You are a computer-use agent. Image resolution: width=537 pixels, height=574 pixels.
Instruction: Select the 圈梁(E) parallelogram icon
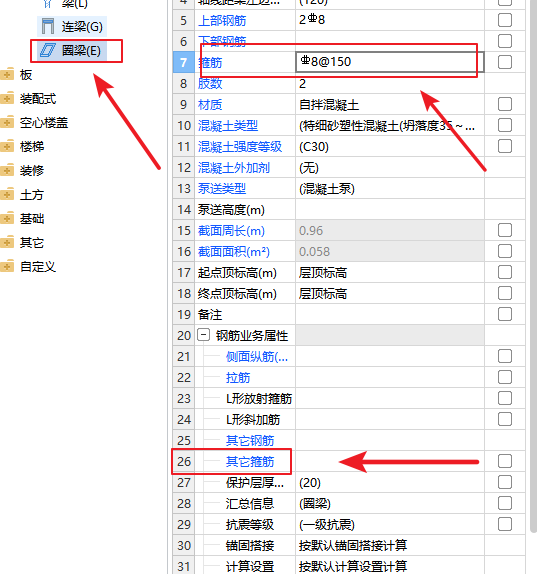[48, 50]
